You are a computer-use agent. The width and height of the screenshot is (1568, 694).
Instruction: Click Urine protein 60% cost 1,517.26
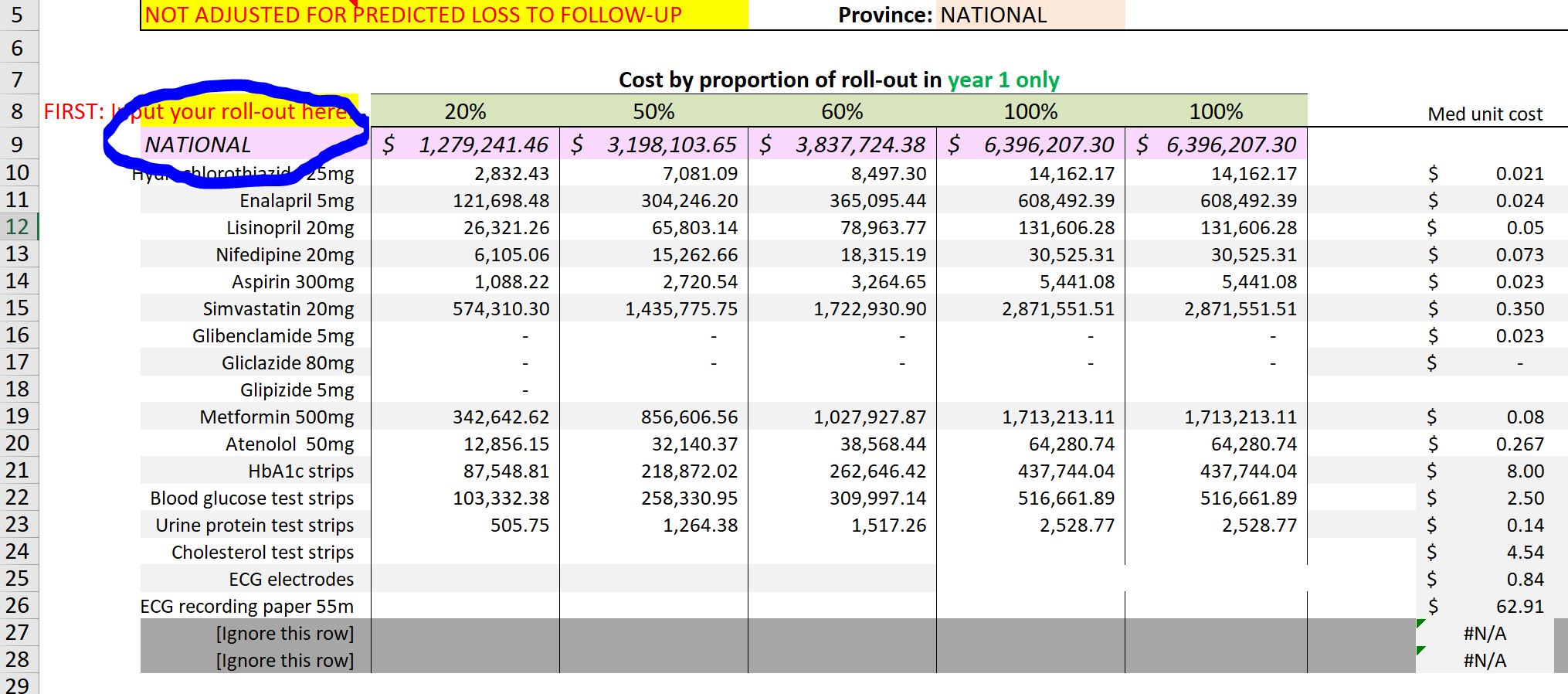pos(888,526)
